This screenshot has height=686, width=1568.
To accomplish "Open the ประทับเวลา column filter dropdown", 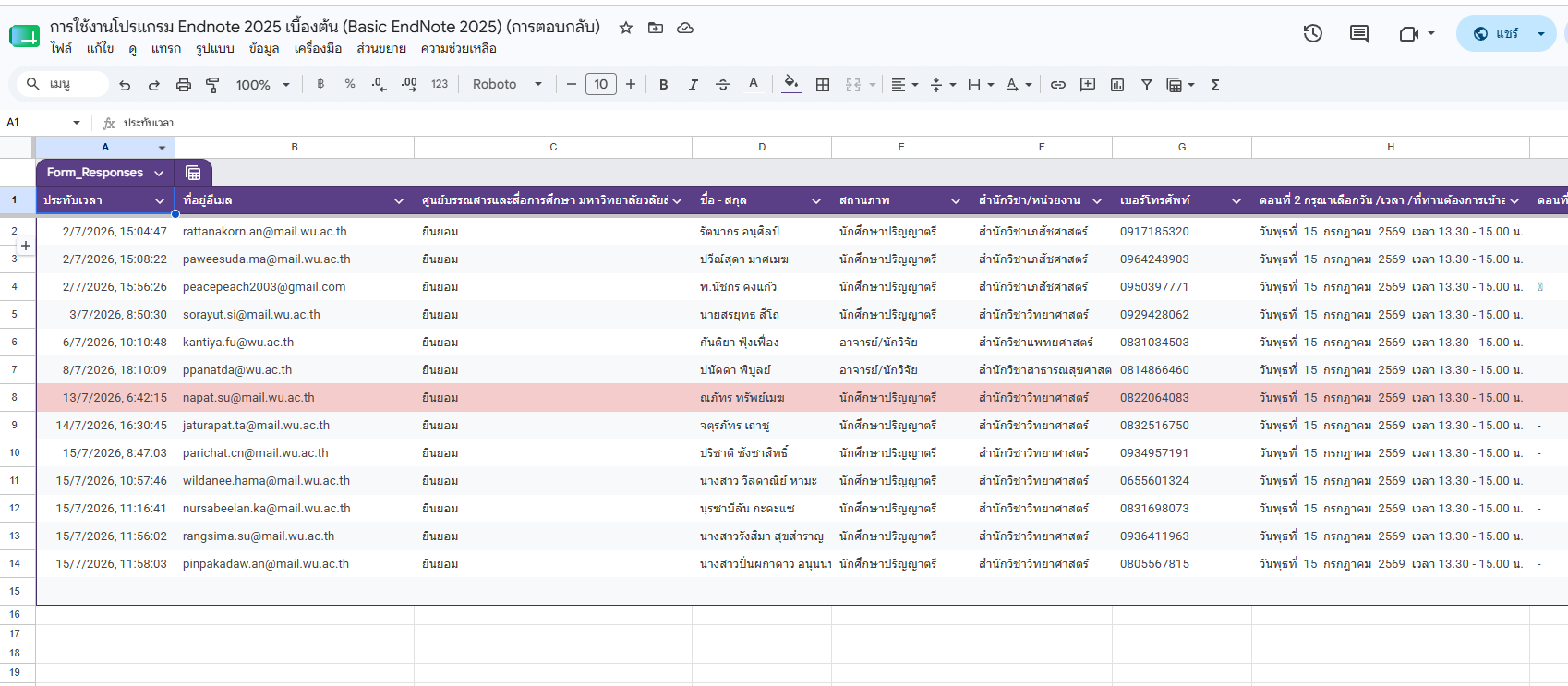I will 160,200.
